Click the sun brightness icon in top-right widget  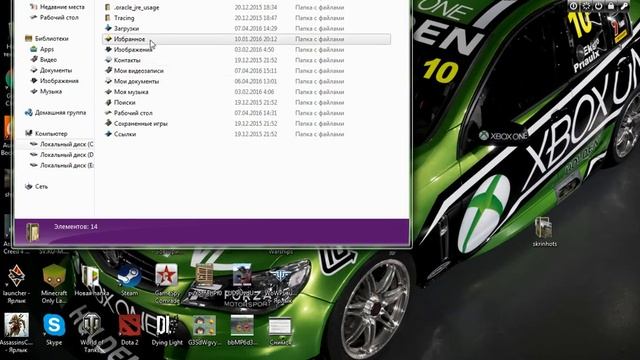586,6
